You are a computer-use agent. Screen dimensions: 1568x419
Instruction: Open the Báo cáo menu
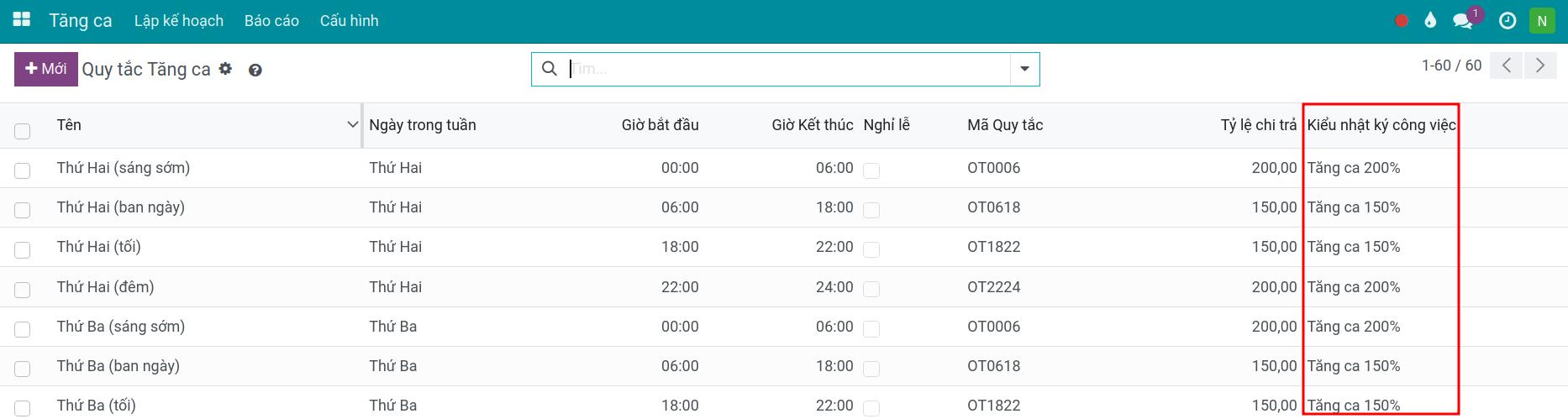[271, 21]
